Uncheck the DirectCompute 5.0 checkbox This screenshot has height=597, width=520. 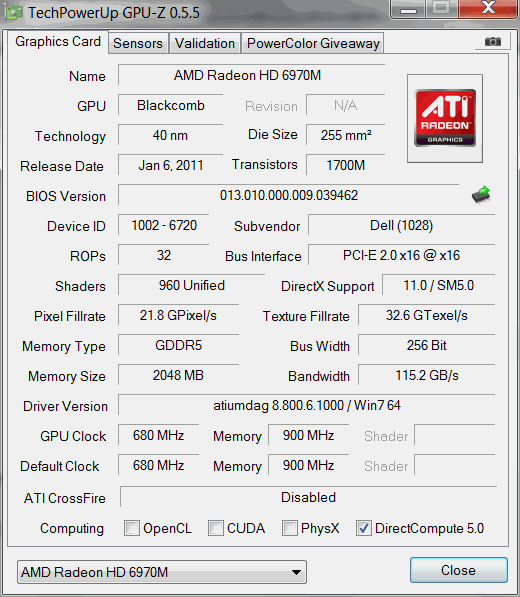[364, 528]
